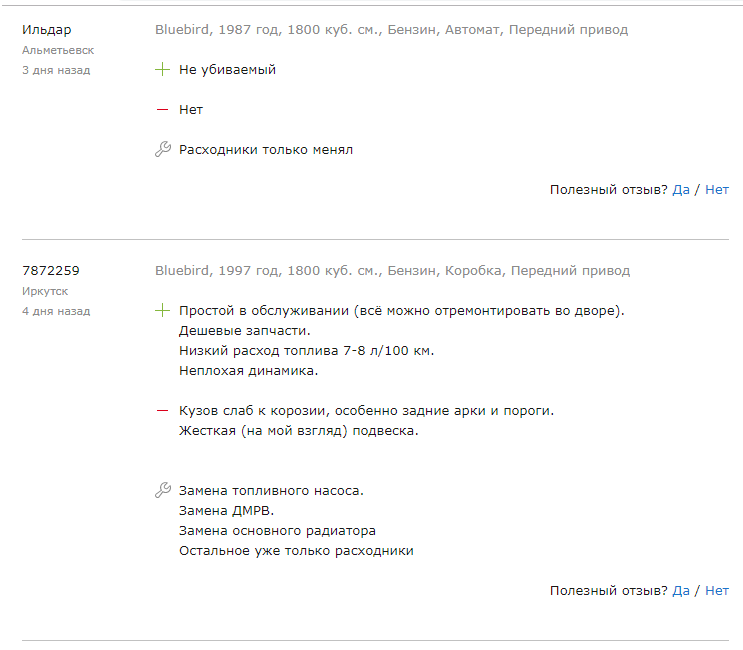Select the Bluebird 1997 год car description
This screenshot has height=650, width=743.
pos(392,271)
